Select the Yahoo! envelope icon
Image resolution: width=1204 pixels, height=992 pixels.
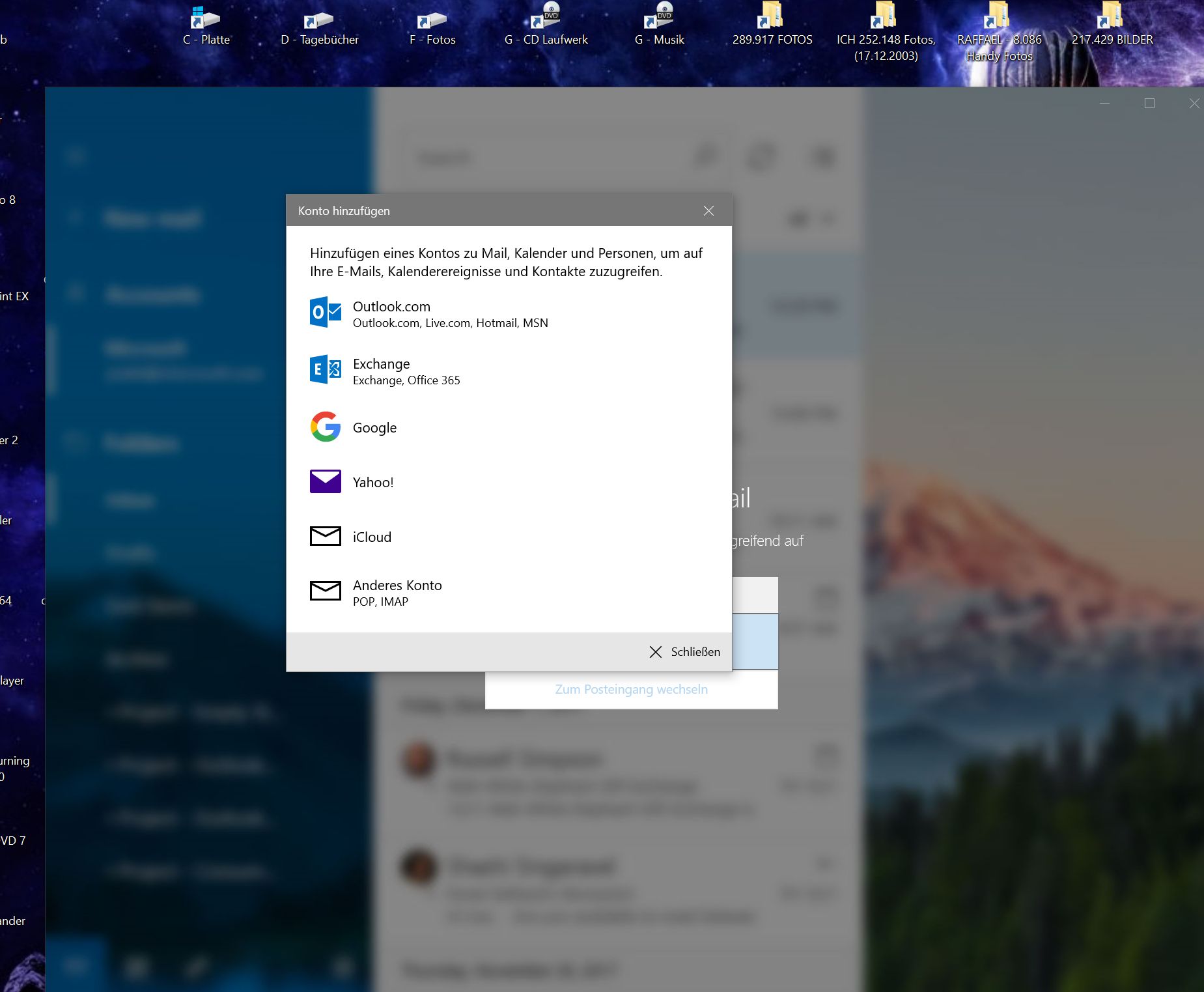[326, 481]
